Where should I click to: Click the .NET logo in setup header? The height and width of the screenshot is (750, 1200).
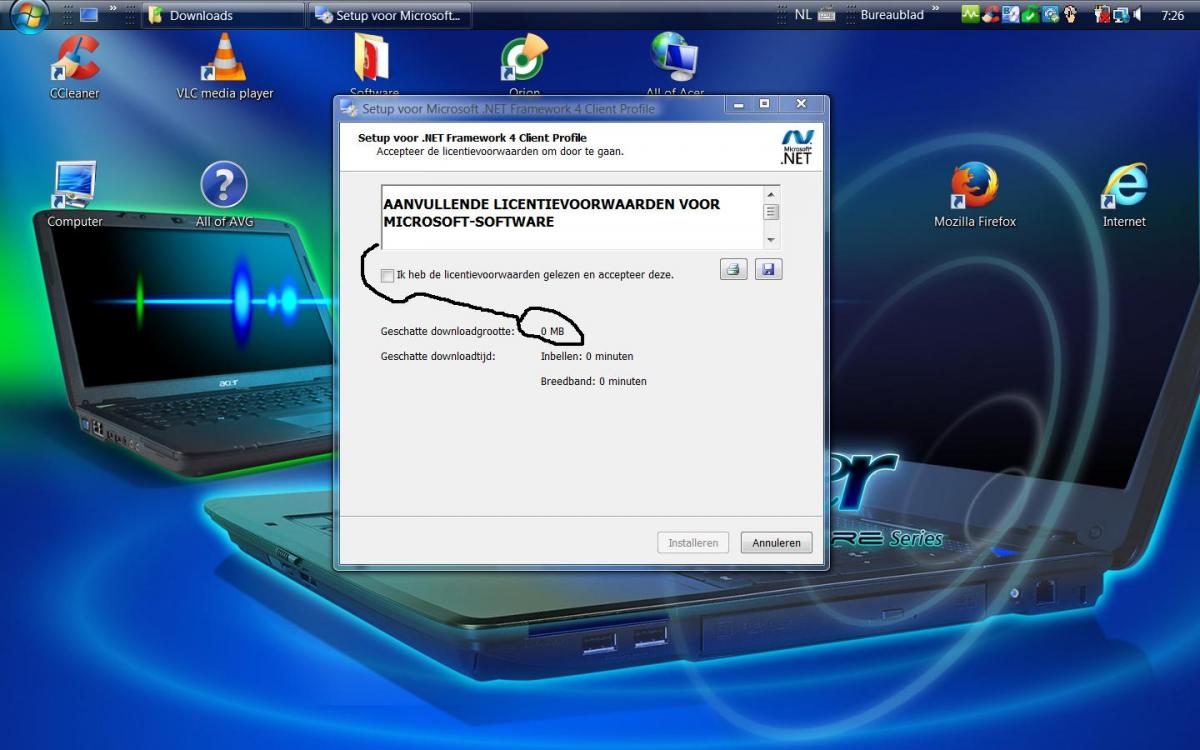(x=797, y=146)
